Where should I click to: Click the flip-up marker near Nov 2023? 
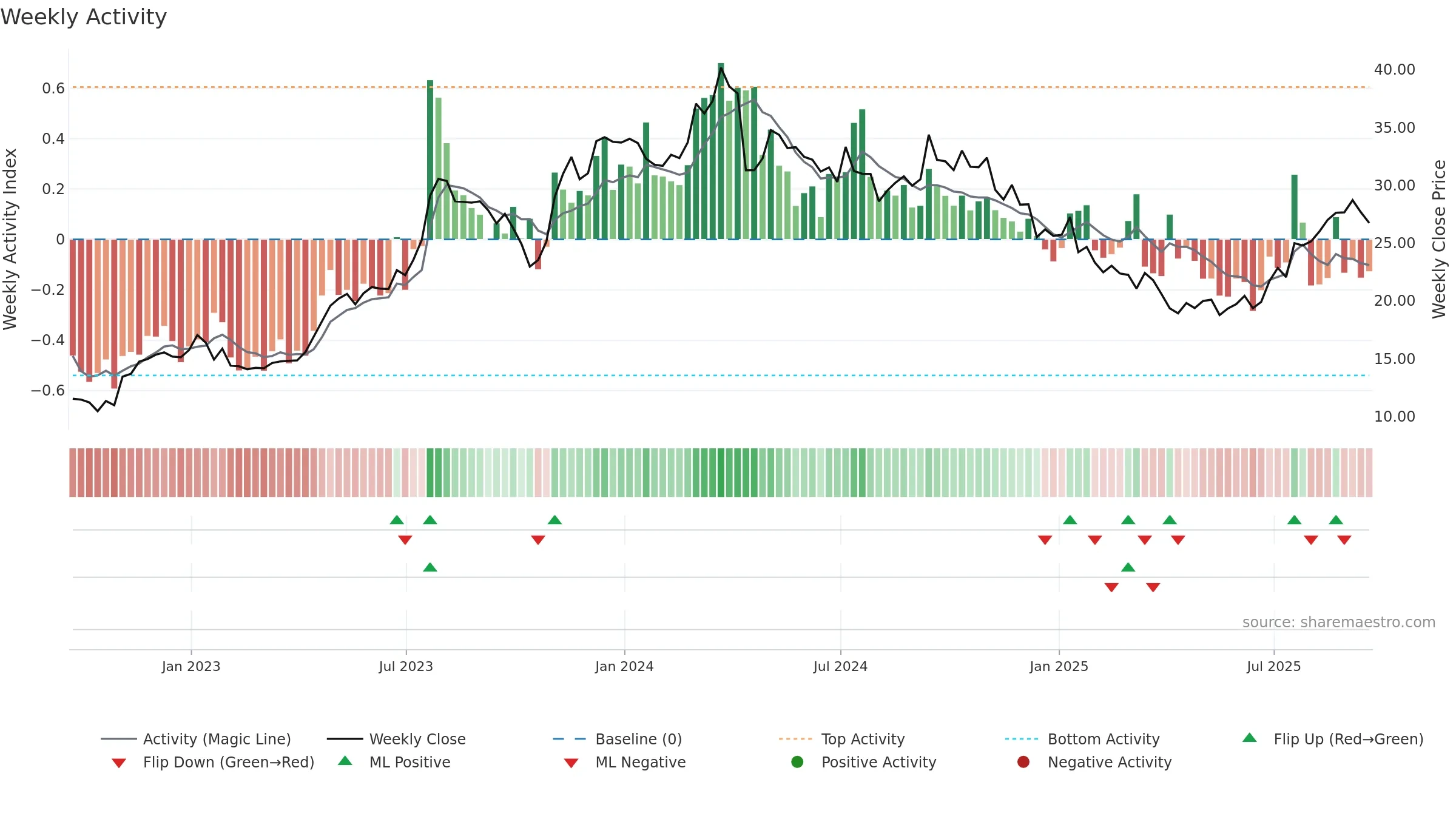point(554,520)
